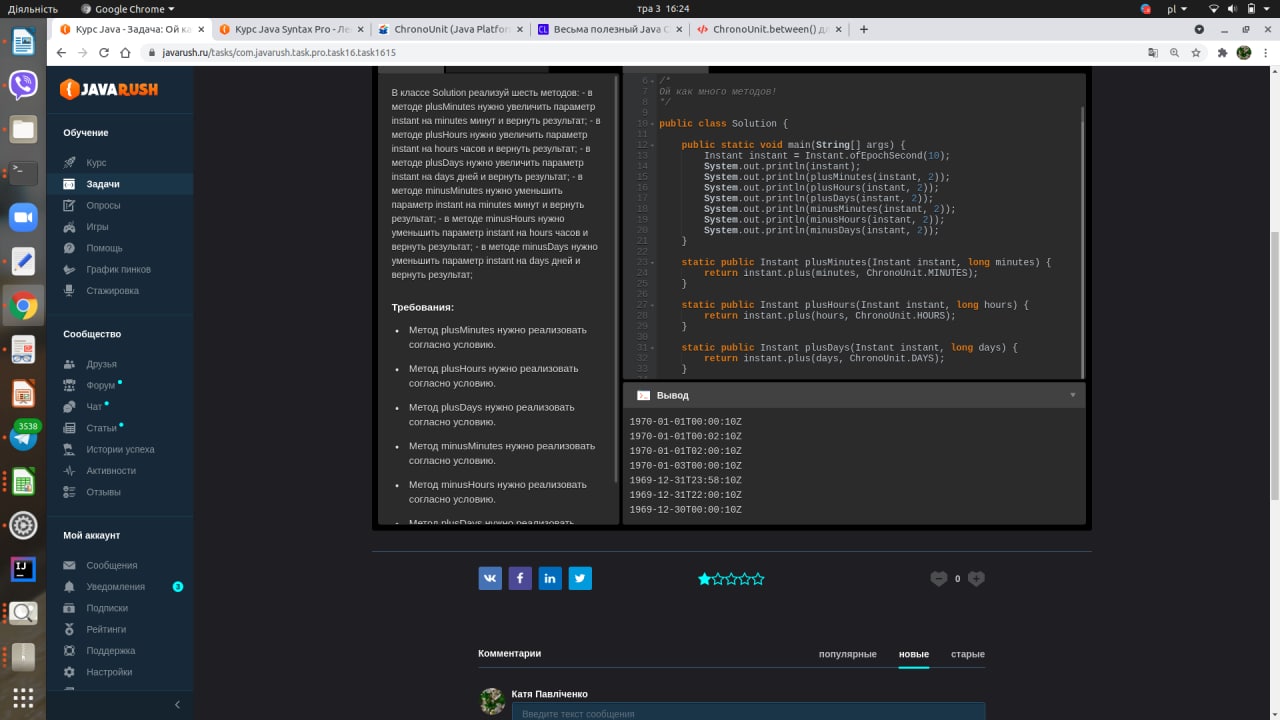Open Статьи section

click(101, 428)
